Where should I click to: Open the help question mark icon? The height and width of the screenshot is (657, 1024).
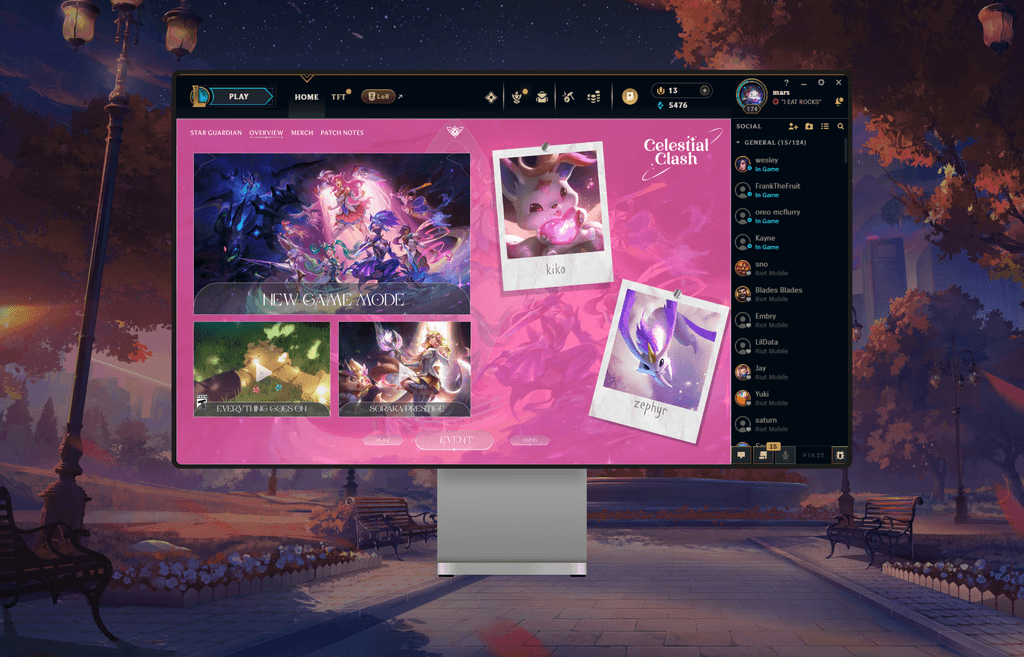tap(786, 83)
